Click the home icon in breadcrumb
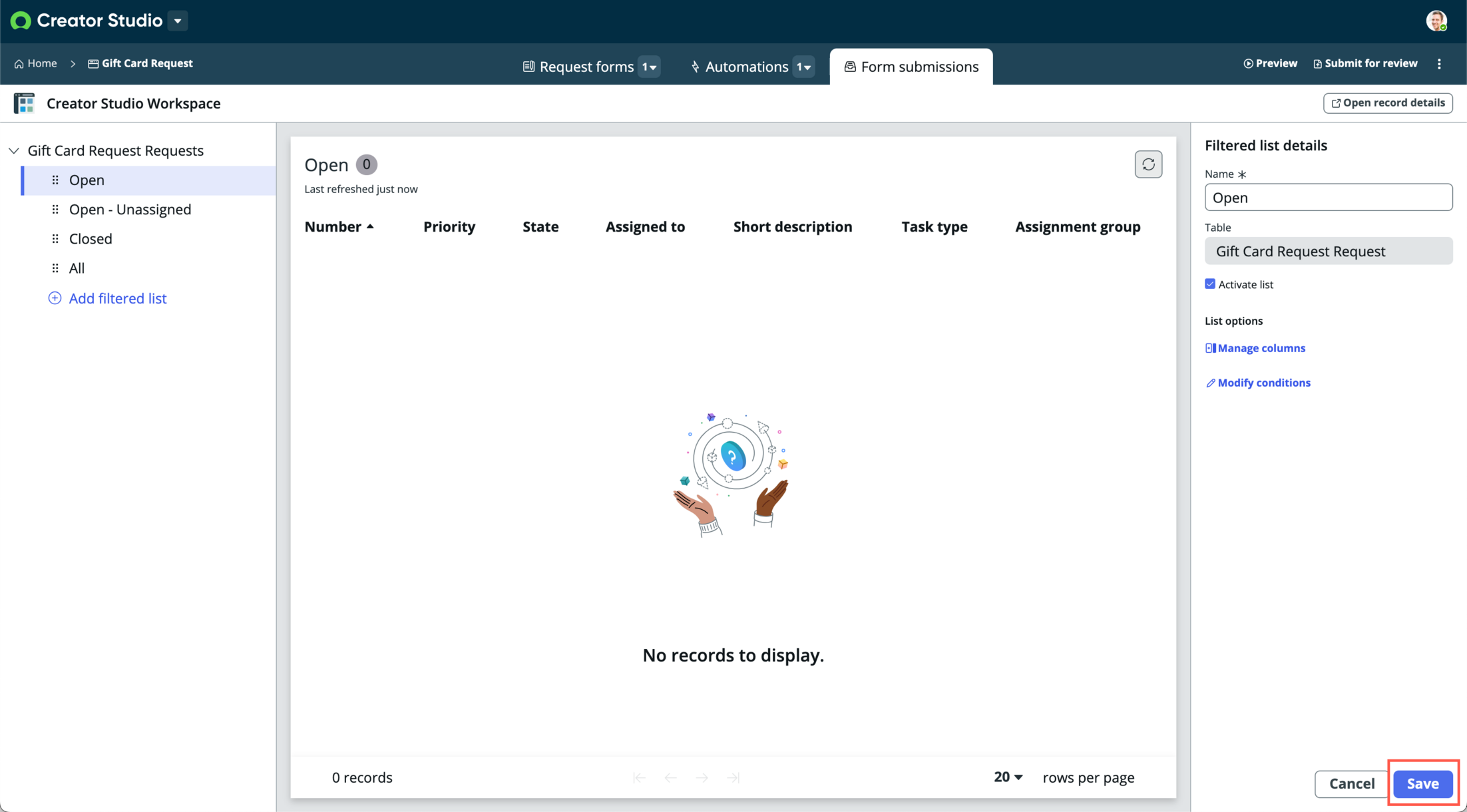 [x=19, y=64]
